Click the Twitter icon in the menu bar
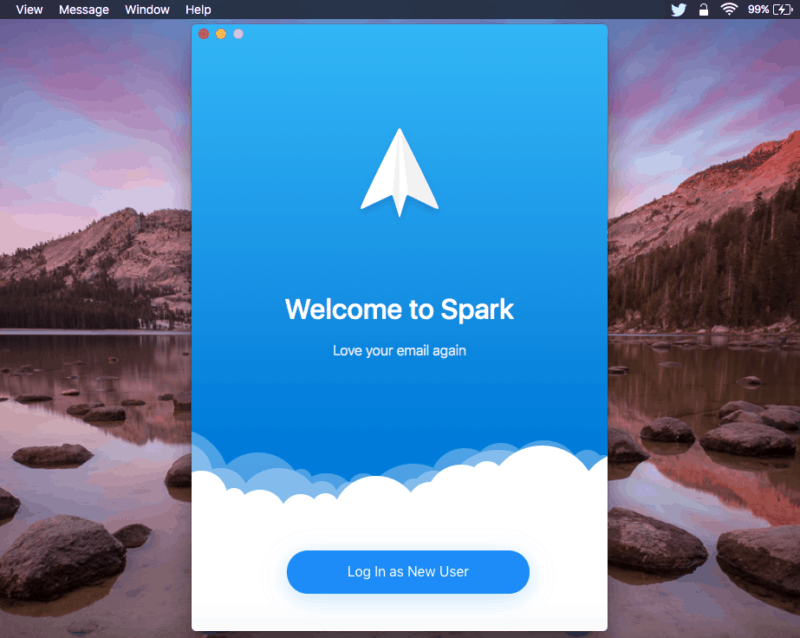Image resolution: width=800 pixels, height=638 pixels. 678,9
